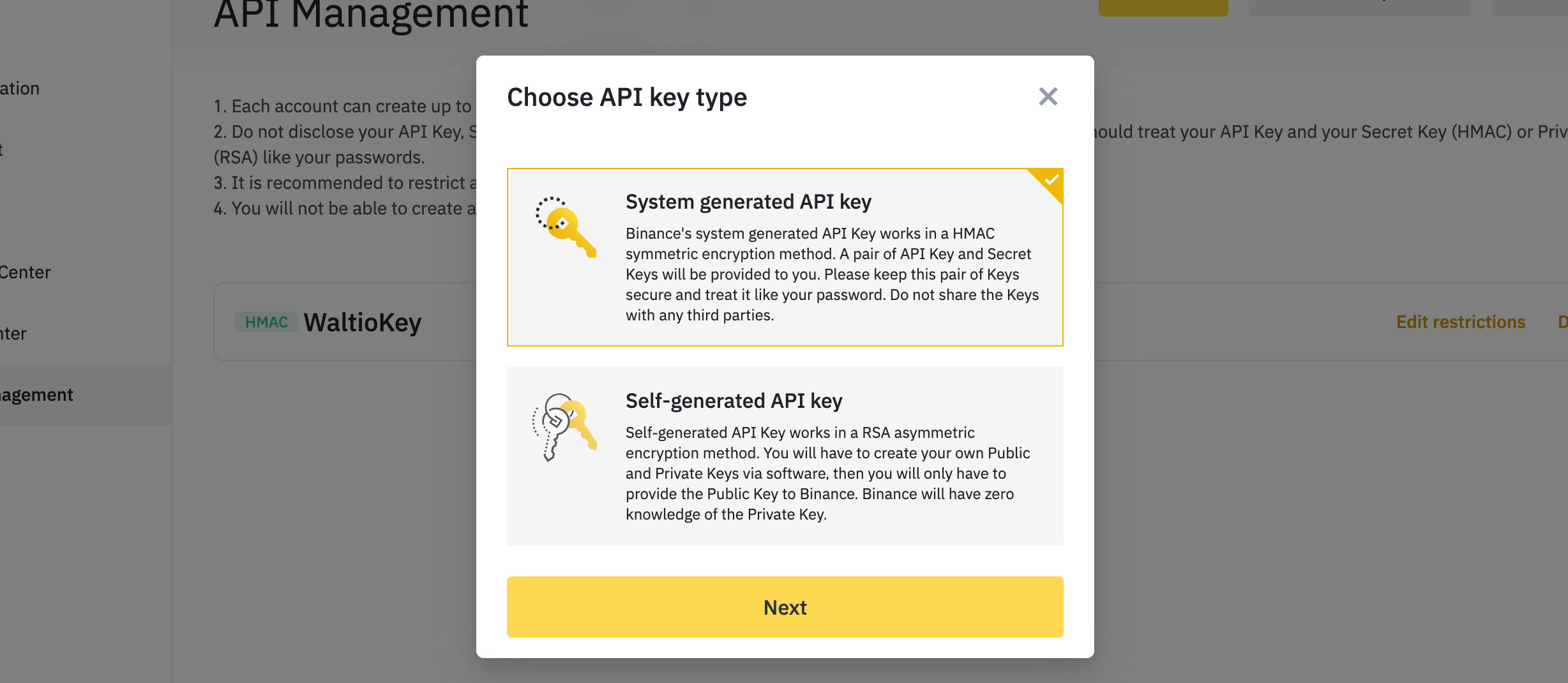Click the RSA asymmetric encryption description text

[827, 474]
